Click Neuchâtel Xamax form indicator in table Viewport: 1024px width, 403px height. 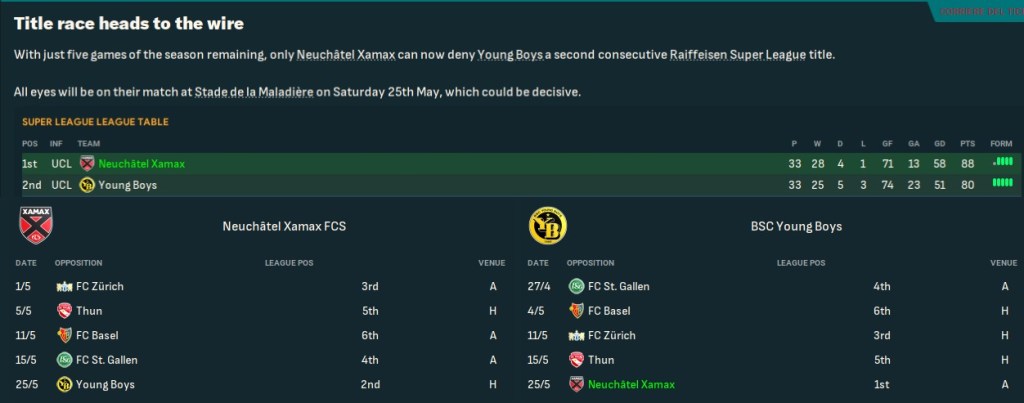[x=1002, y=162]
